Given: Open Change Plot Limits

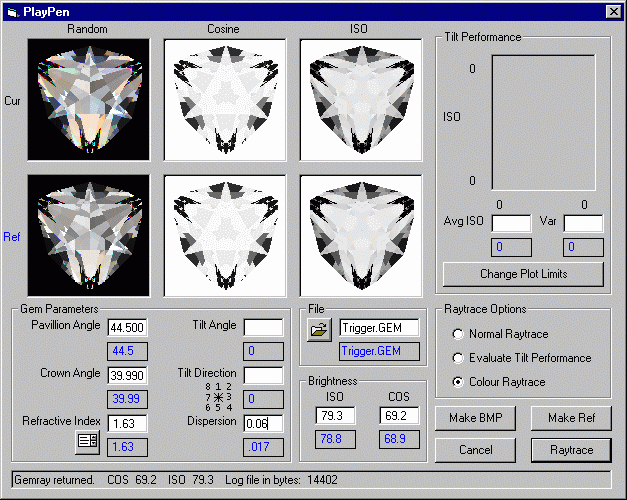Looking at the screenshot, I should pyautogui.click(x=523, y=274).
